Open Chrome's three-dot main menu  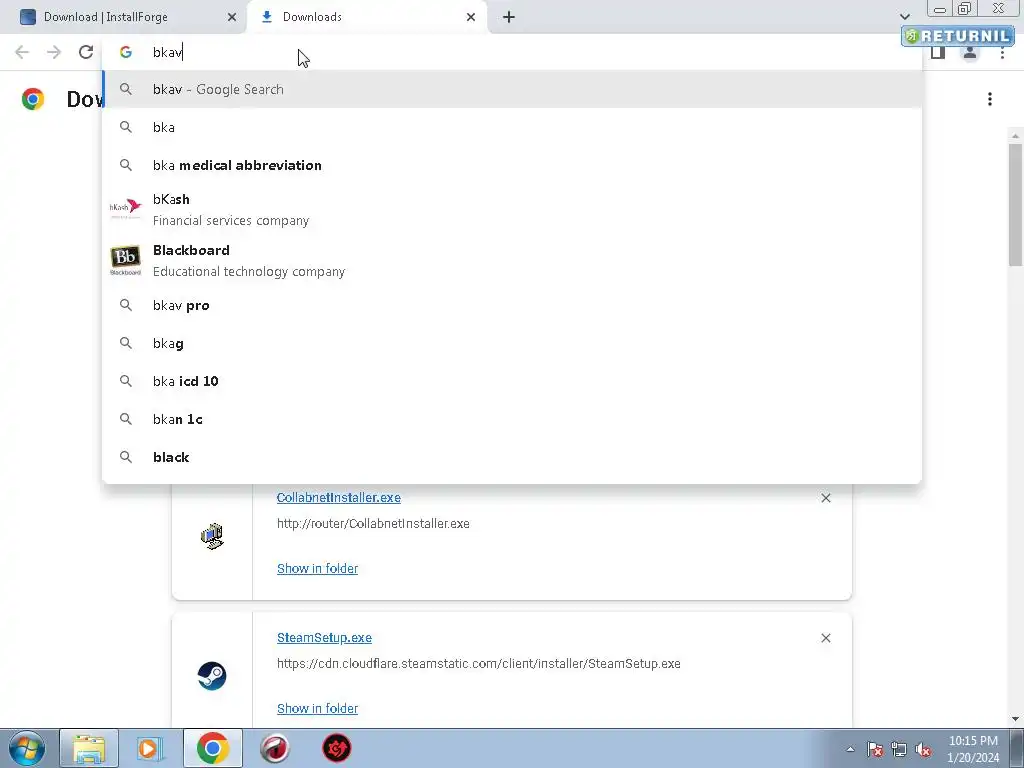[1002, 53]
